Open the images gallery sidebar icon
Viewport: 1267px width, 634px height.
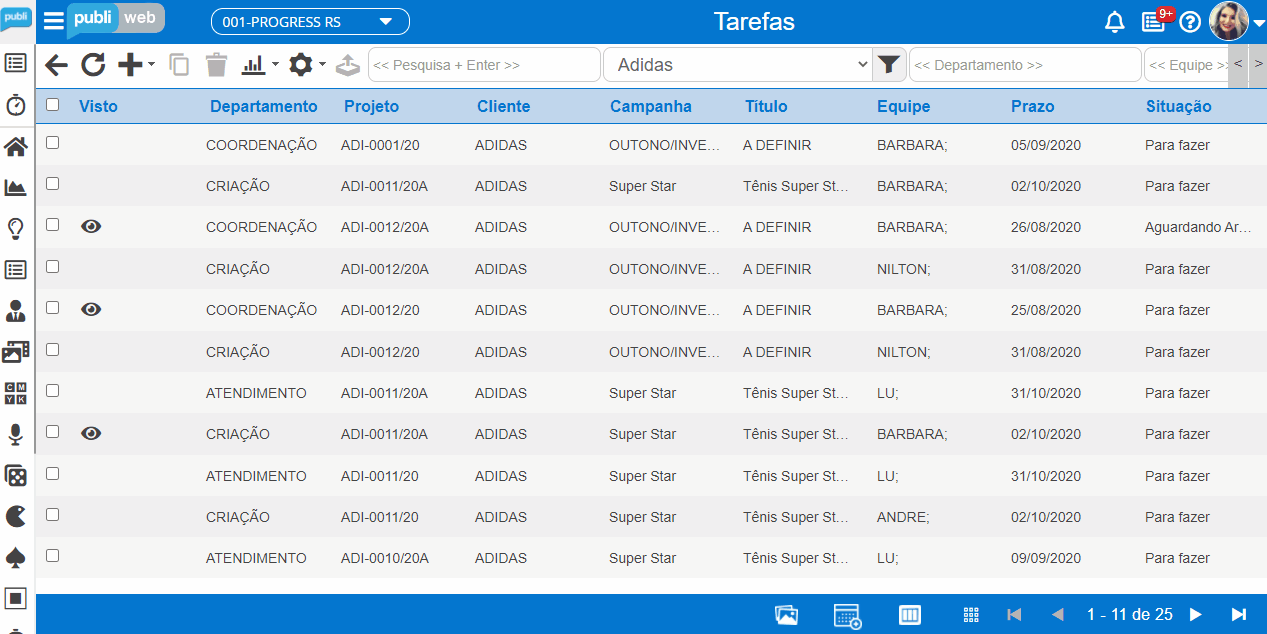pyautogui.click(x=16, y=351)
